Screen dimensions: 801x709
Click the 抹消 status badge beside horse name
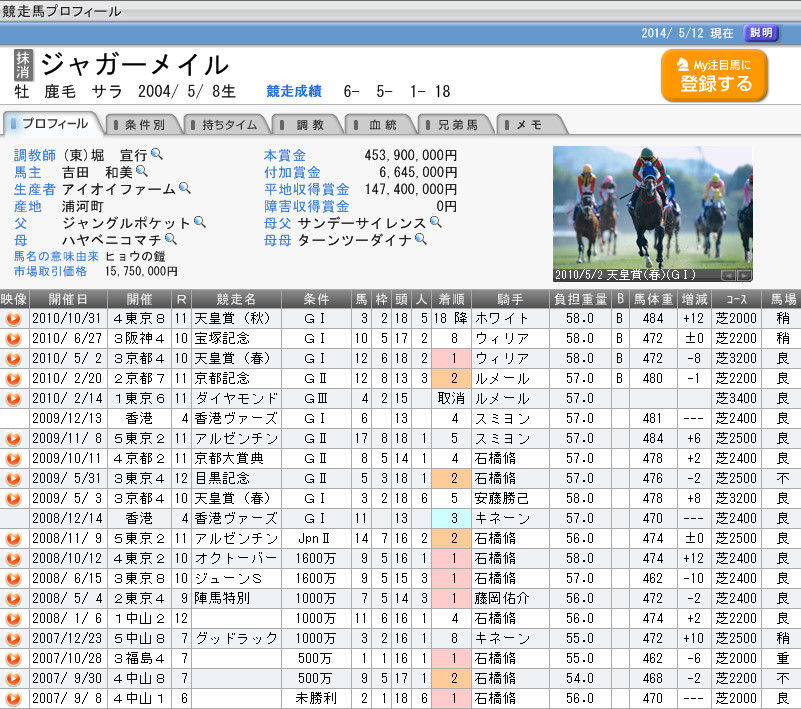pyautogui.click(x=23, y=65)
